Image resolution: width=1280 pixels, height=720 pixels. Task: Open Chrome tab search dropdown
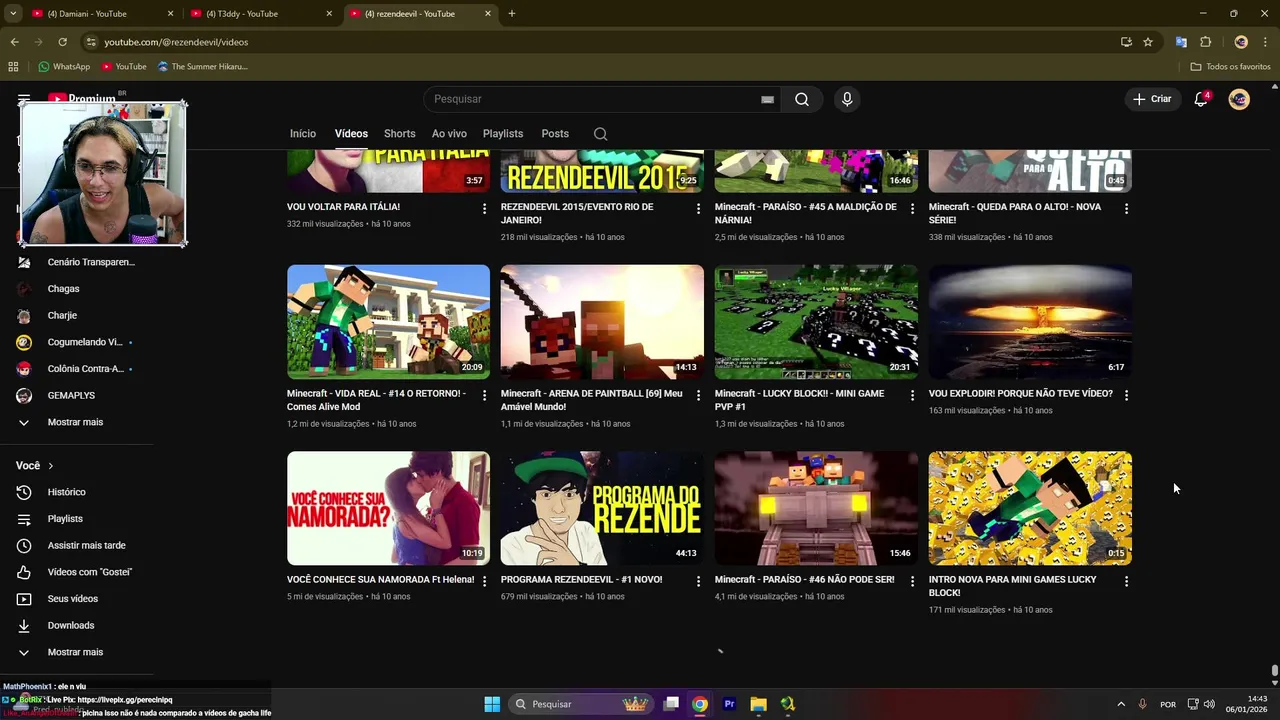13,14
